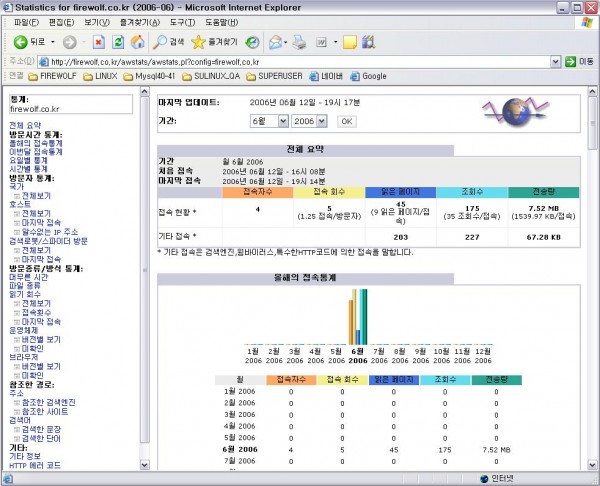Click the Edit with Word icon
Image resolution: width=600 pixels, height=486 pixels.
point(321,42)
